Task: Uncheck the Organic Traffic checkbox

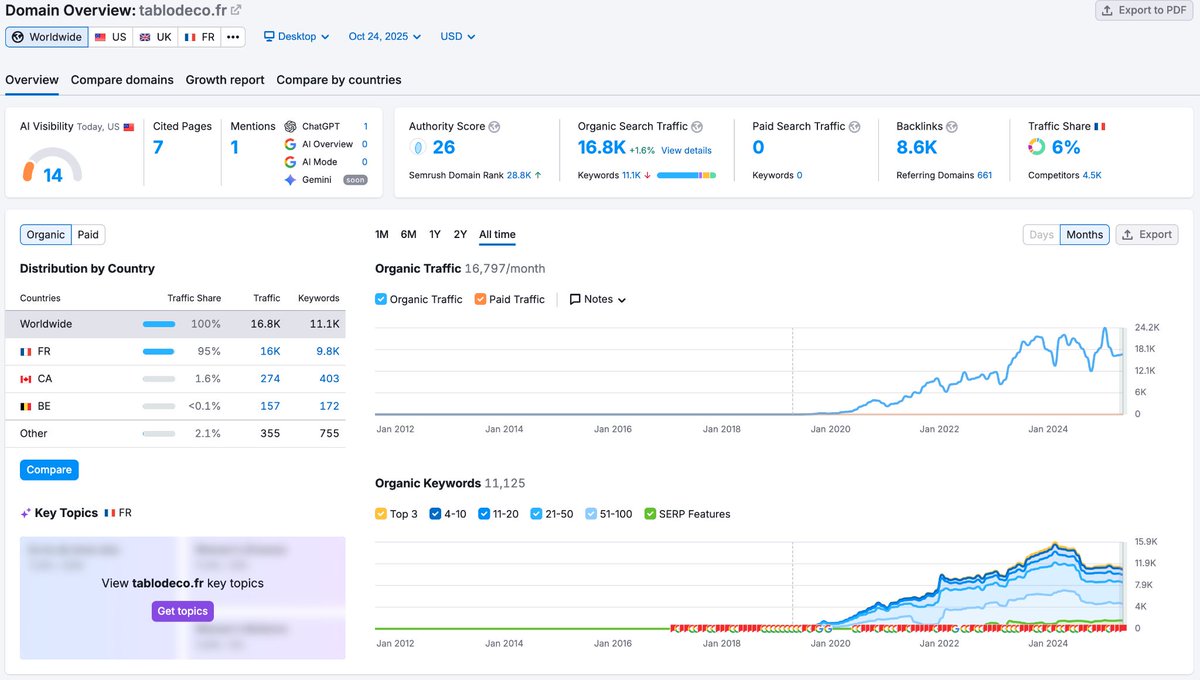Action: (x=381, y=299)
